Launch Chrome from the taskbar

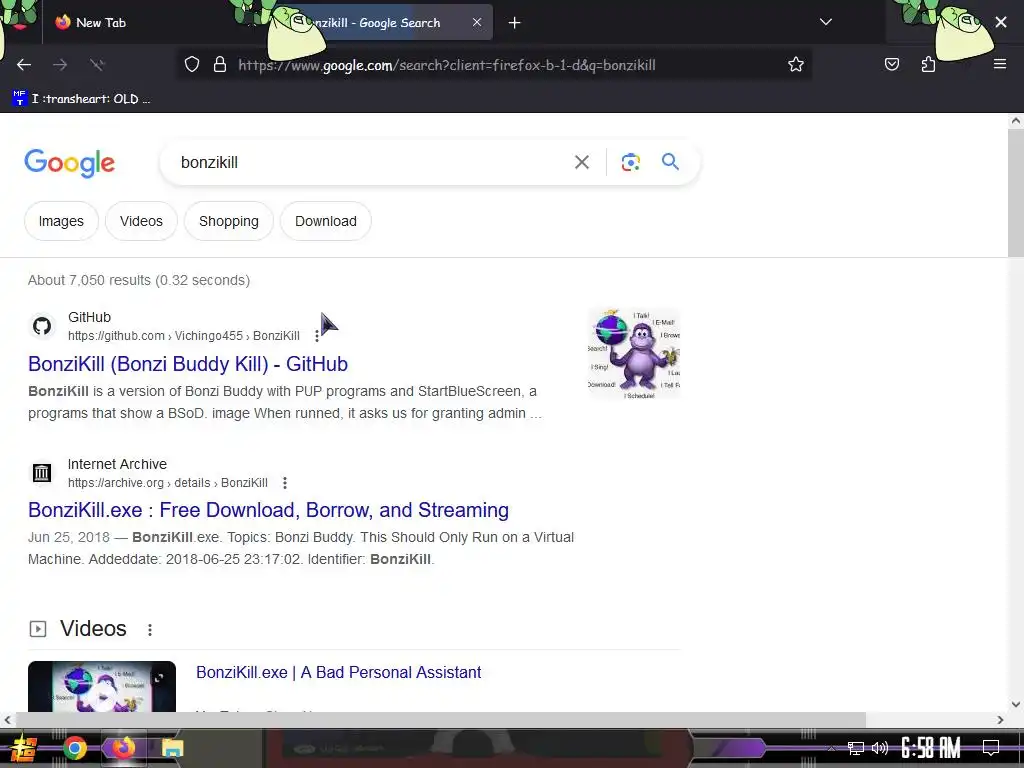pyautogui.click(x=74, y=748)
